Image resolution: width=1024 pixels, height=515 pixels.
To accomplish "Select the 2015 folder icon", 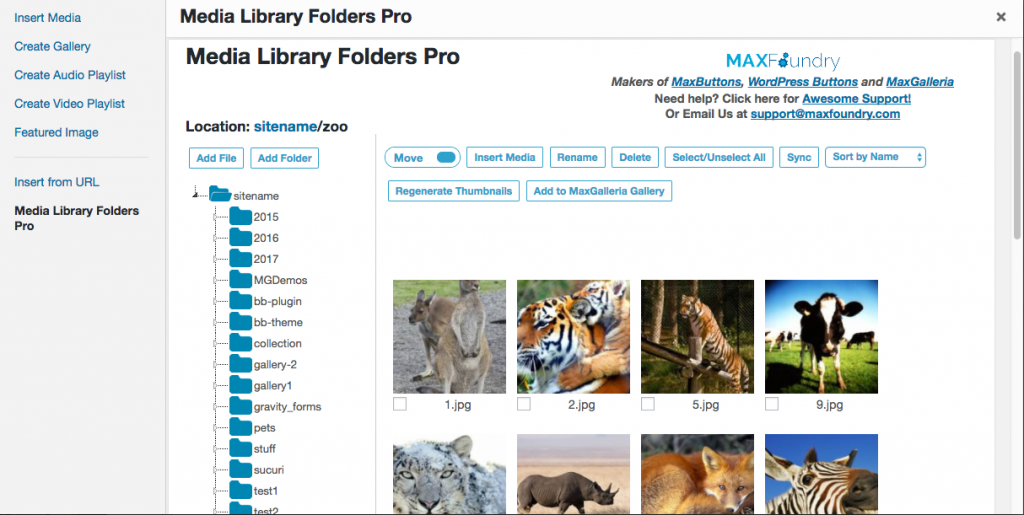I will click(x=241, y=216).
